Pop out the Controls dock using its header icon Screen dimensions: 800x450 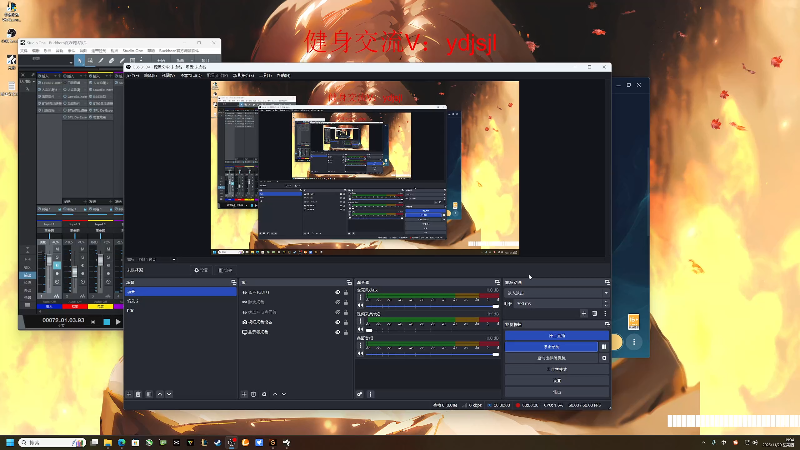point(607,324)
